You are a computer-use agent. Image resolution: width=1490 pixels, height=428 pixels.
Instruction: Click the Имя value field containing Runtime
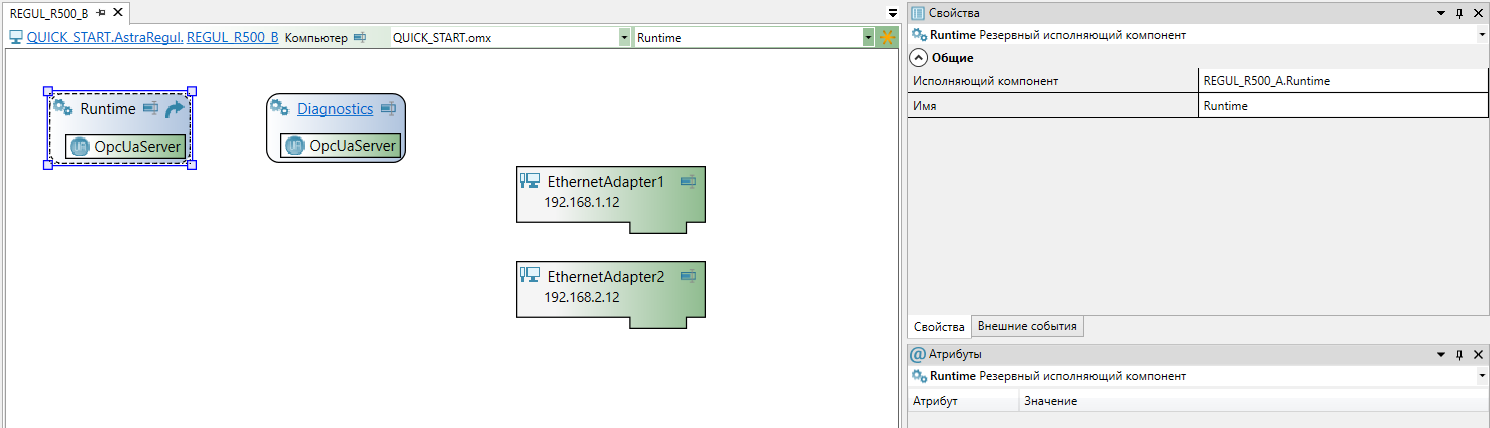[1340, 105]
